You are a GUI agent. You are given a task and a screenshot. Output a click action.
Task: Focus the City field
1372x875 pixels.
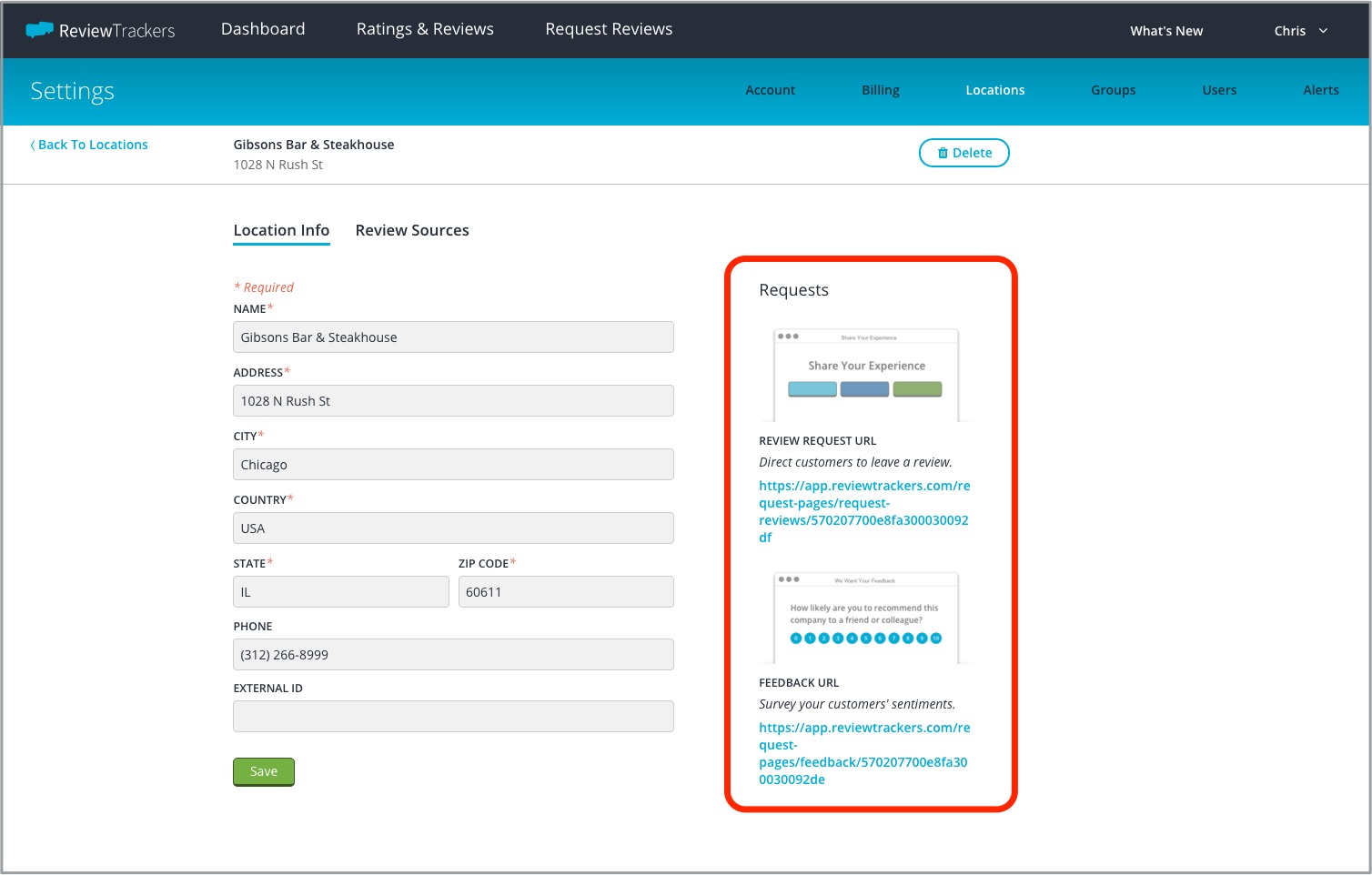453,465
